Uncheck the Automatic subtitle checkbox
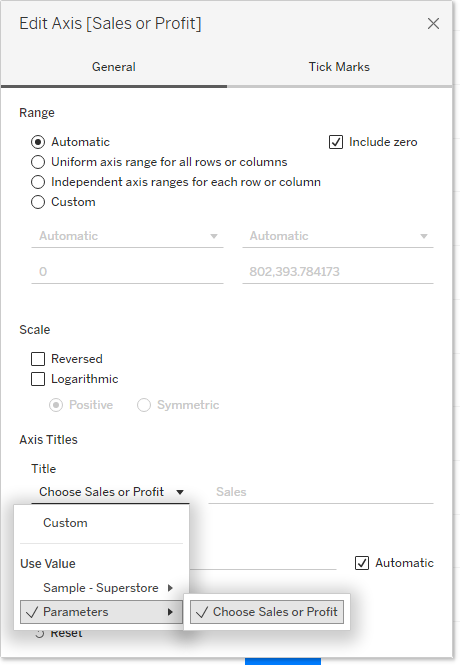This screenshot has height=665, width=460. [x=362, y=563]
